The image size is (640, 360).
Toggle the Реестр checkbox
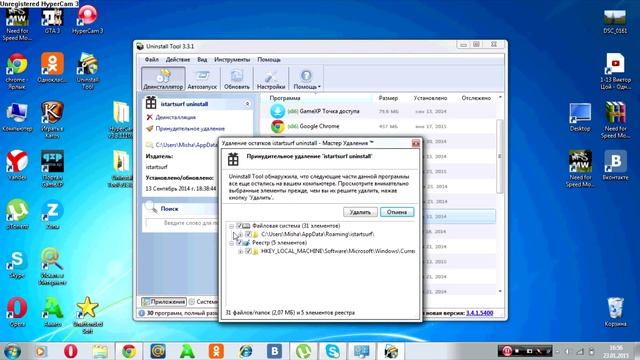point(239,243)
